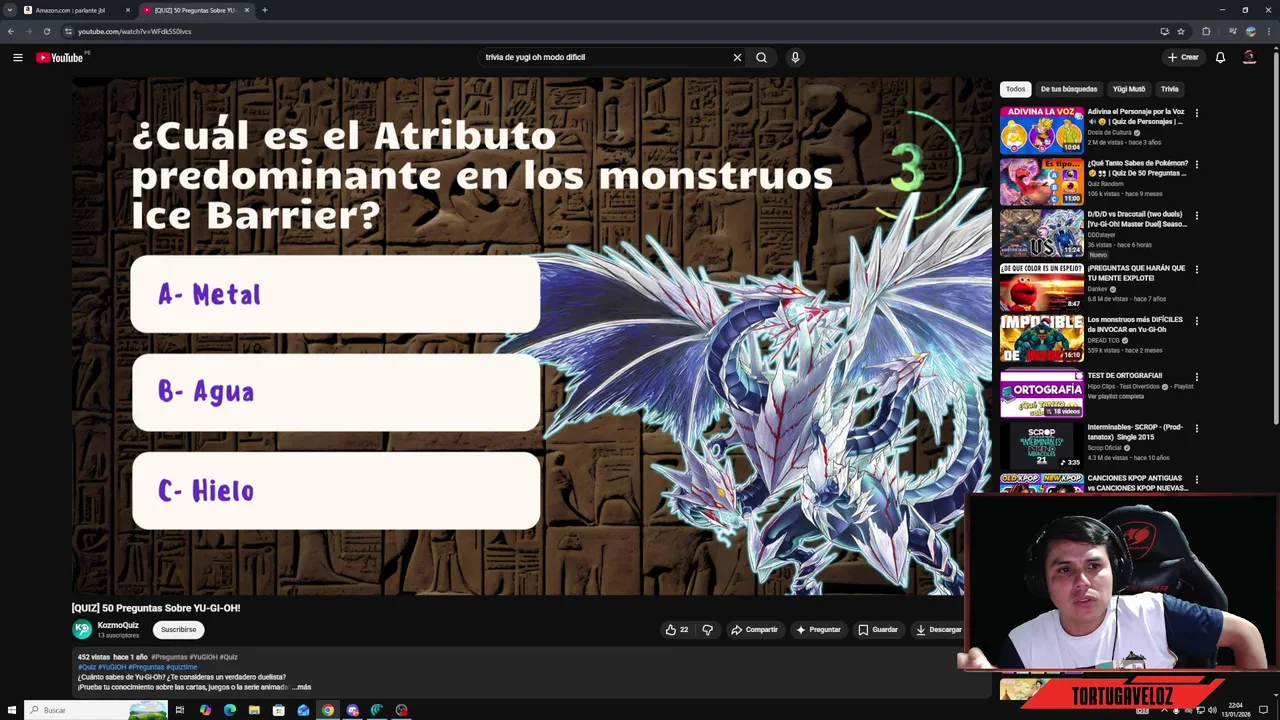Click the YouTube search input field

[x=605, y=57]
